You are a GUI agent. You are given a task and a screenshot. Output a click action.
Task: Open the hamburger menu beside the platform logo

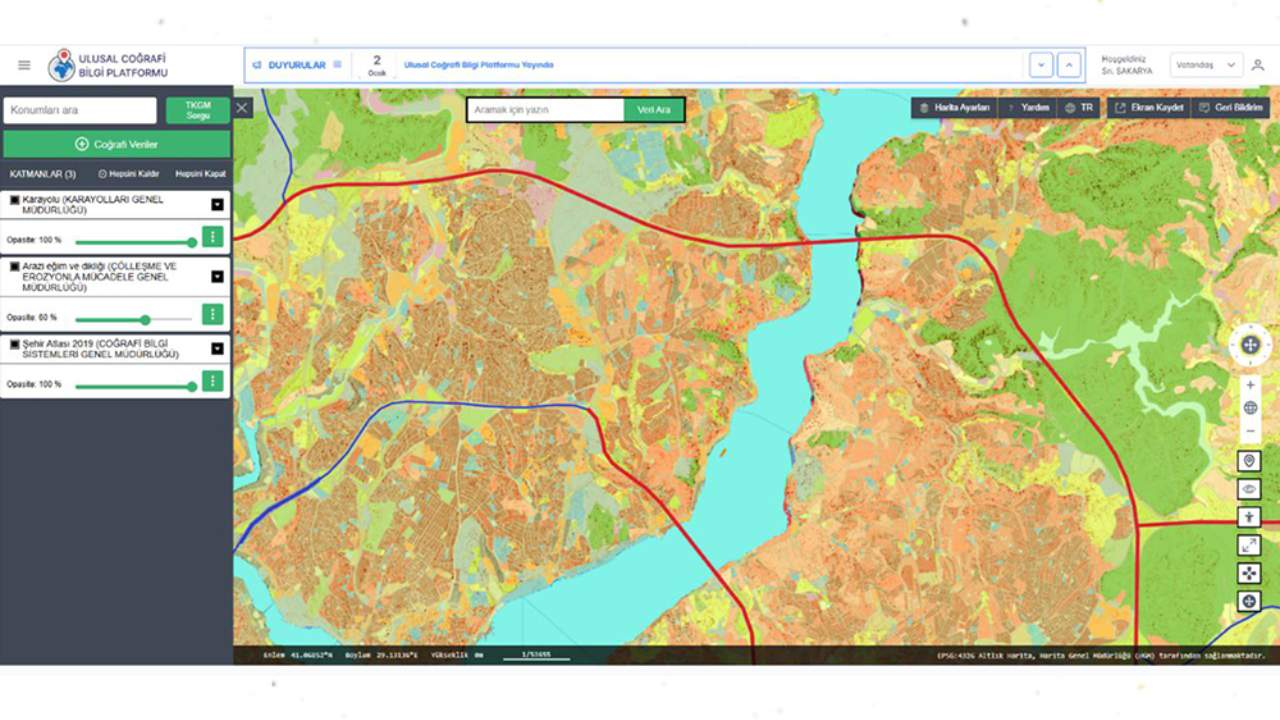(24, 65)
